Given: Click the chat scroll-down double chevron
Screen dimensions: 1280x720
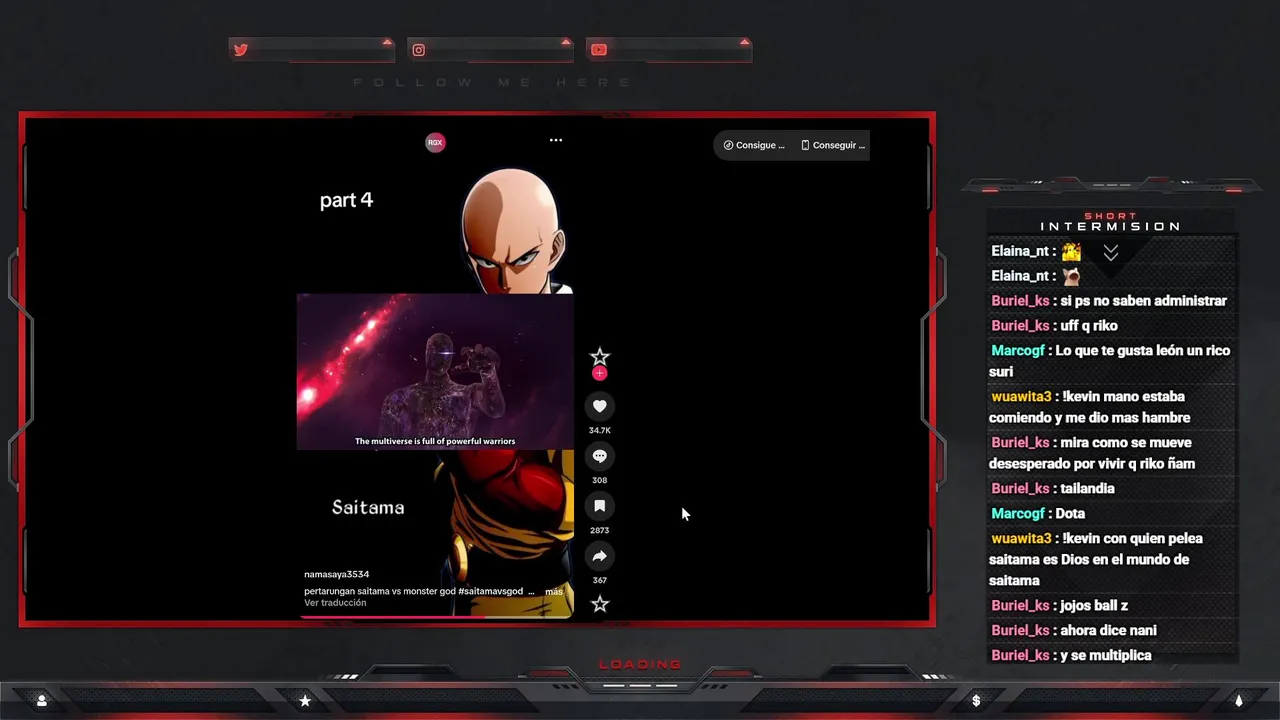Looking at the screenshot, I should point(1111,253).
